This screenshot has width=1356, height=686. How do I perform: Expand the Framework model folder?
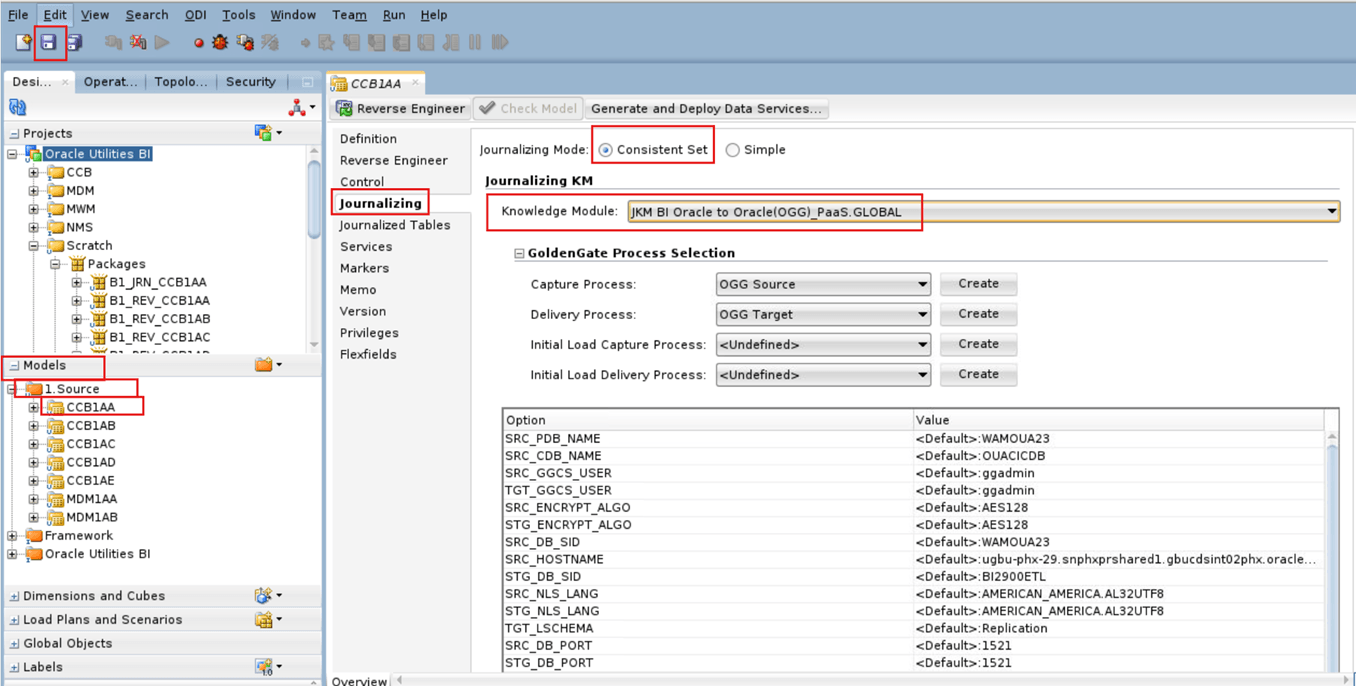13,535
